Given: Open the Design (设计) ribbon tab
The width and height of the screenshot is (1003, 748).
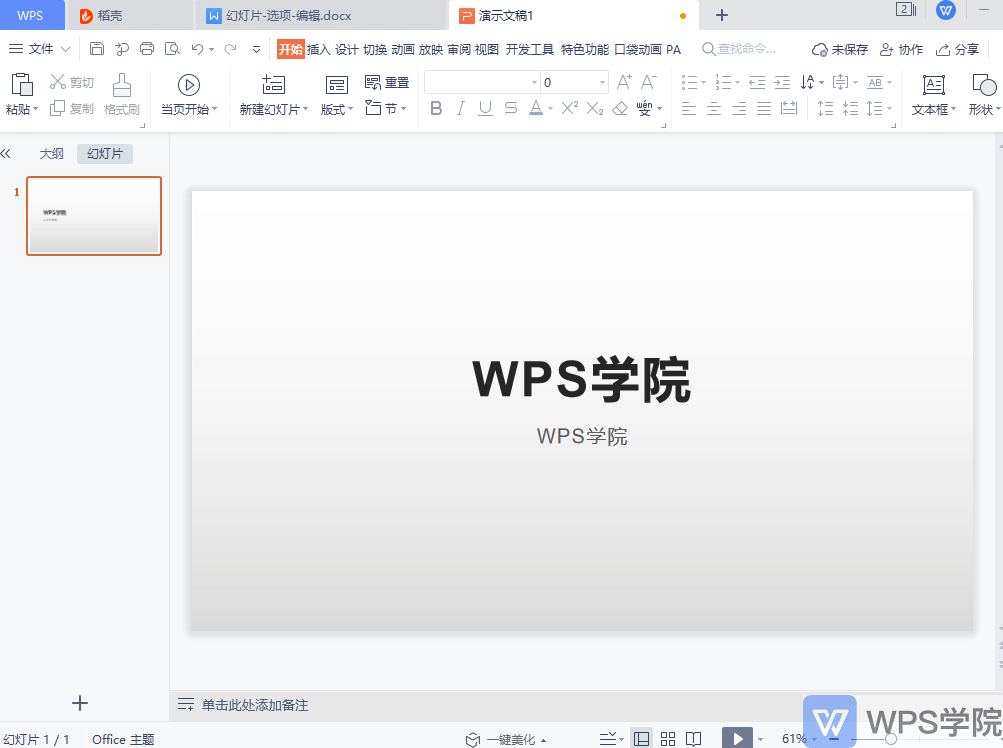Looking at the screenshot, I should coord(347,49).
